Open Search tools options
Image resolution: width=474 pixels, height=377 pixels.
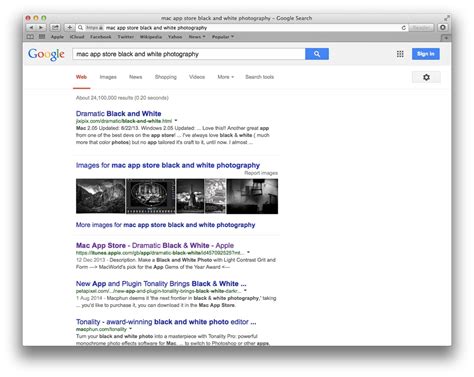coord(259,77)
